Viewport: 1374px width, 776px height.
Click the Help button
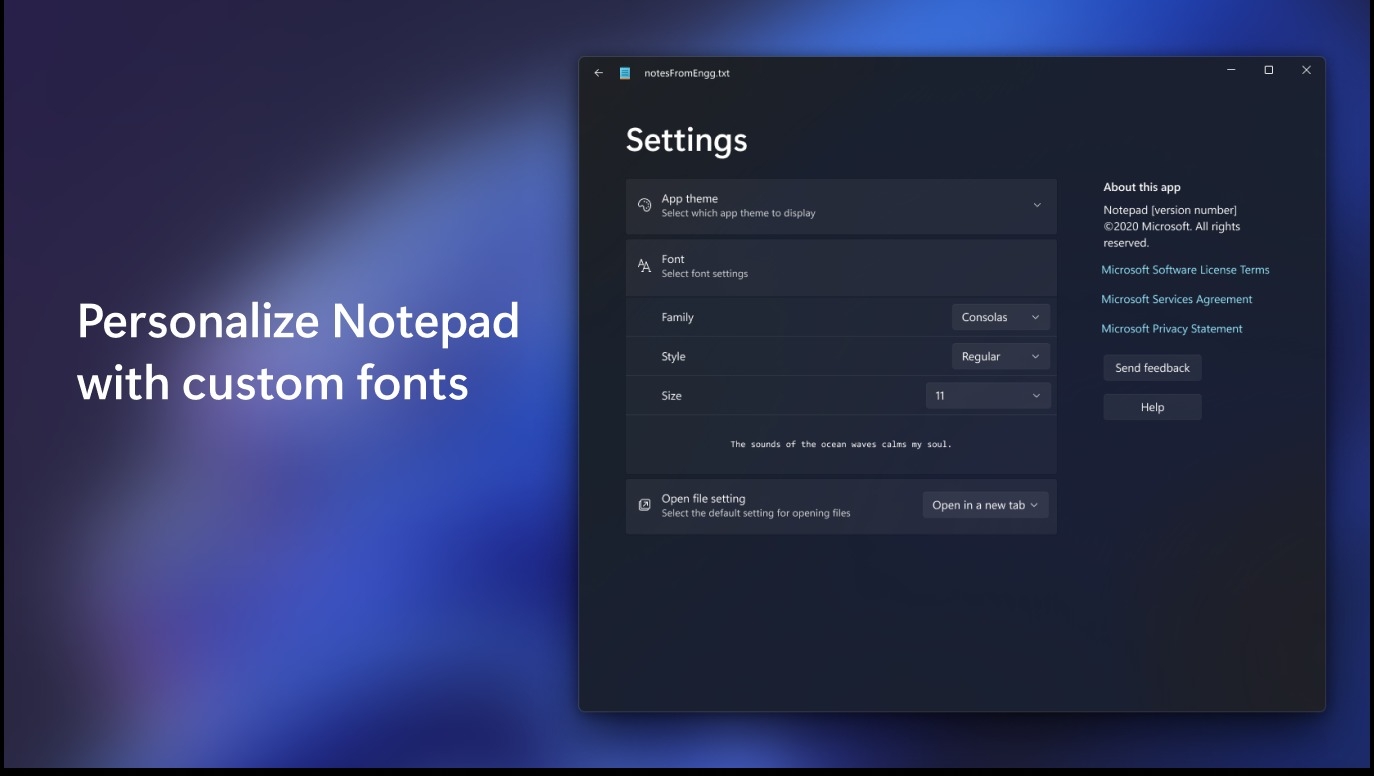[1151, 406]
